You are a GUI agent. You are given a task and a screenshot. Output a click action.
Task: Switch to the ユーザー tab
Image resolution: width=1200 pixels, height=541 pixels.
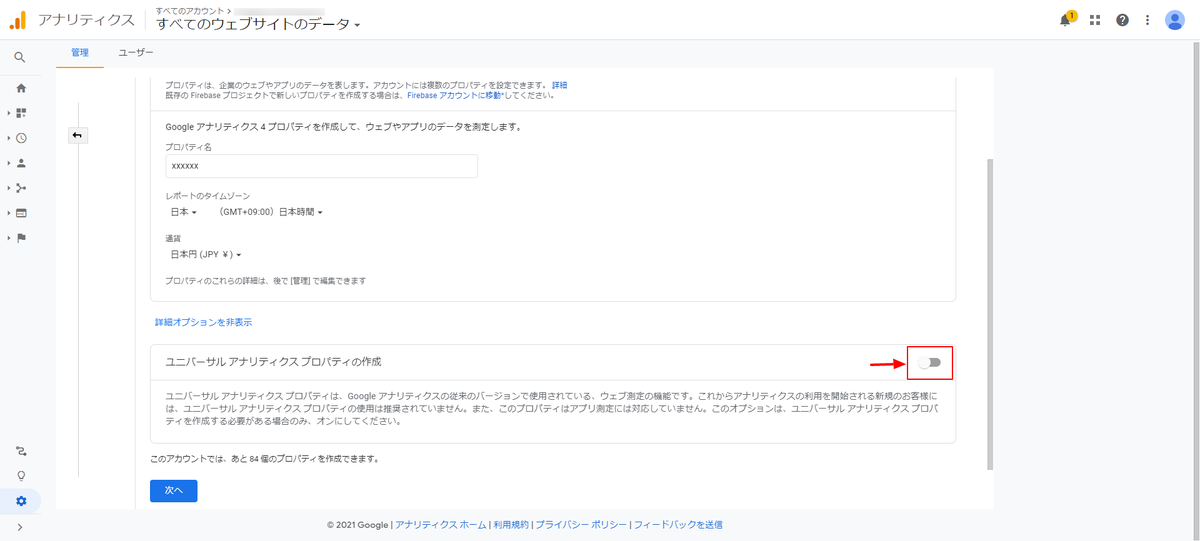[x=136, y=52]
